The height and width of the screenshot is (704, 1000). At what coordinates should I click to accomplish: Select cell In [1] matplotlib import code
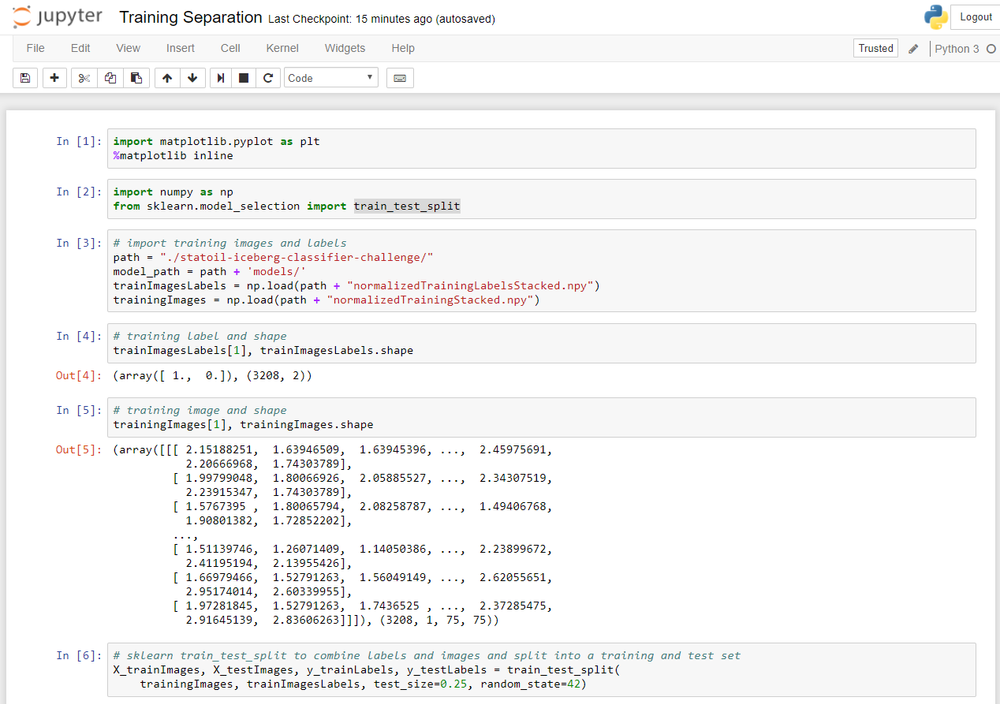click(541, 149)
